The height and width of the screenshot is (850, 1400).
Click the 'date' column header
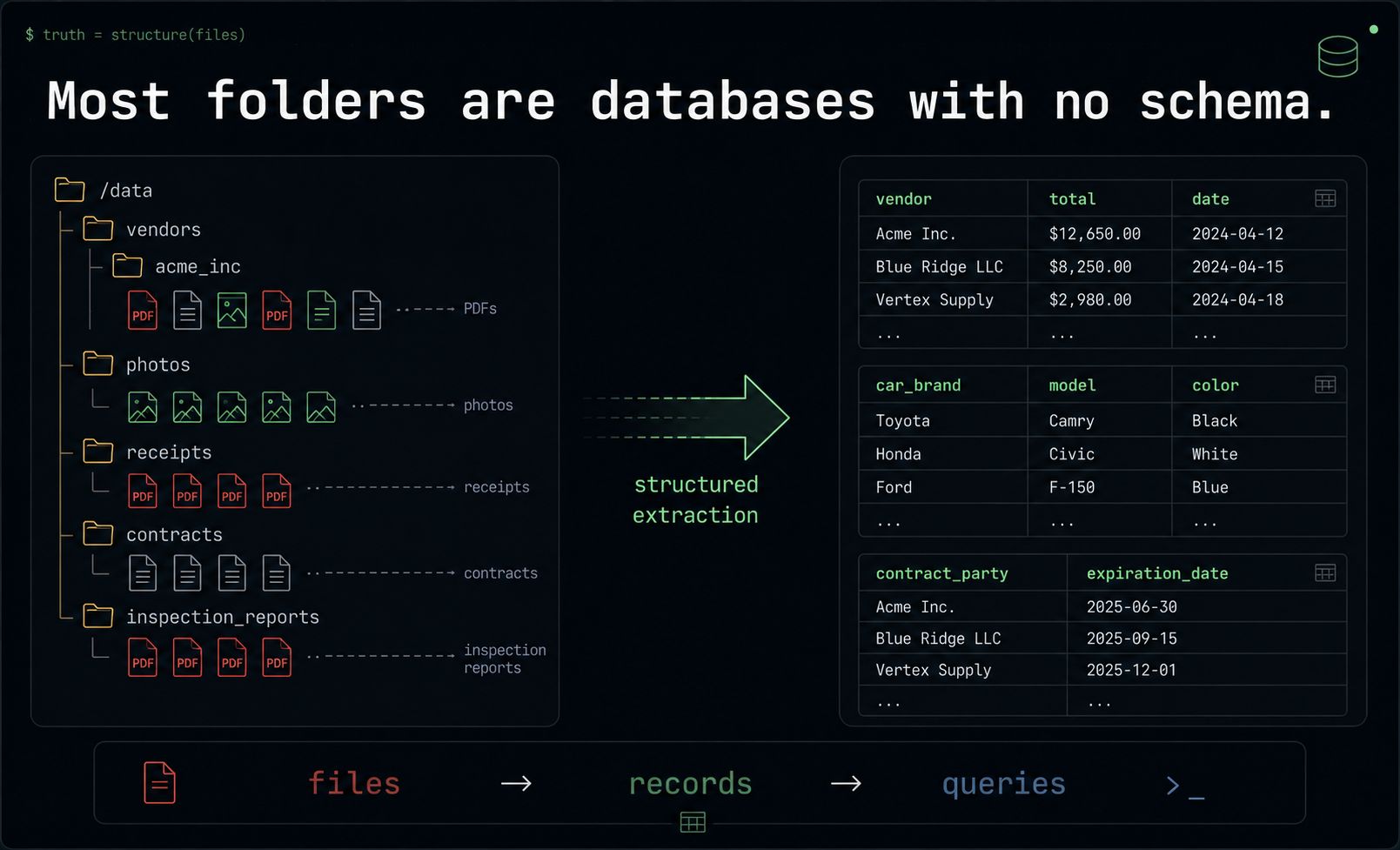point(1210,199)
